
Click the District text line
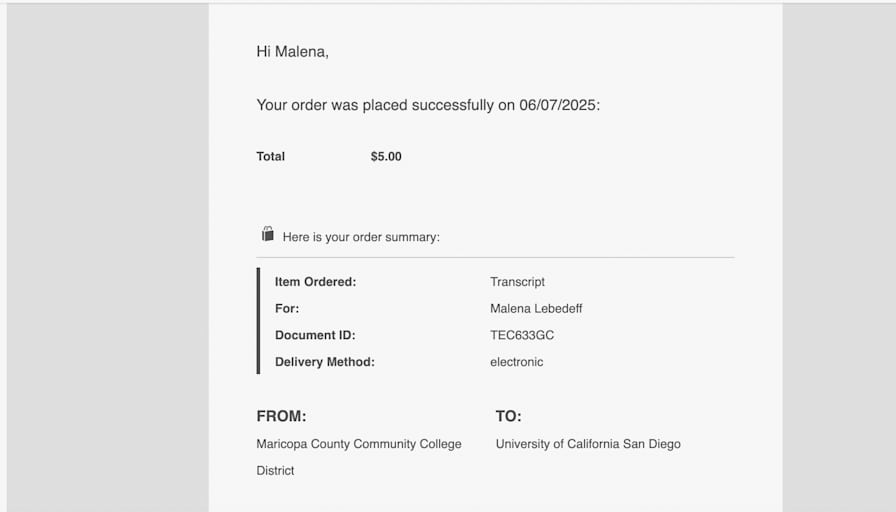pos(275,471)
